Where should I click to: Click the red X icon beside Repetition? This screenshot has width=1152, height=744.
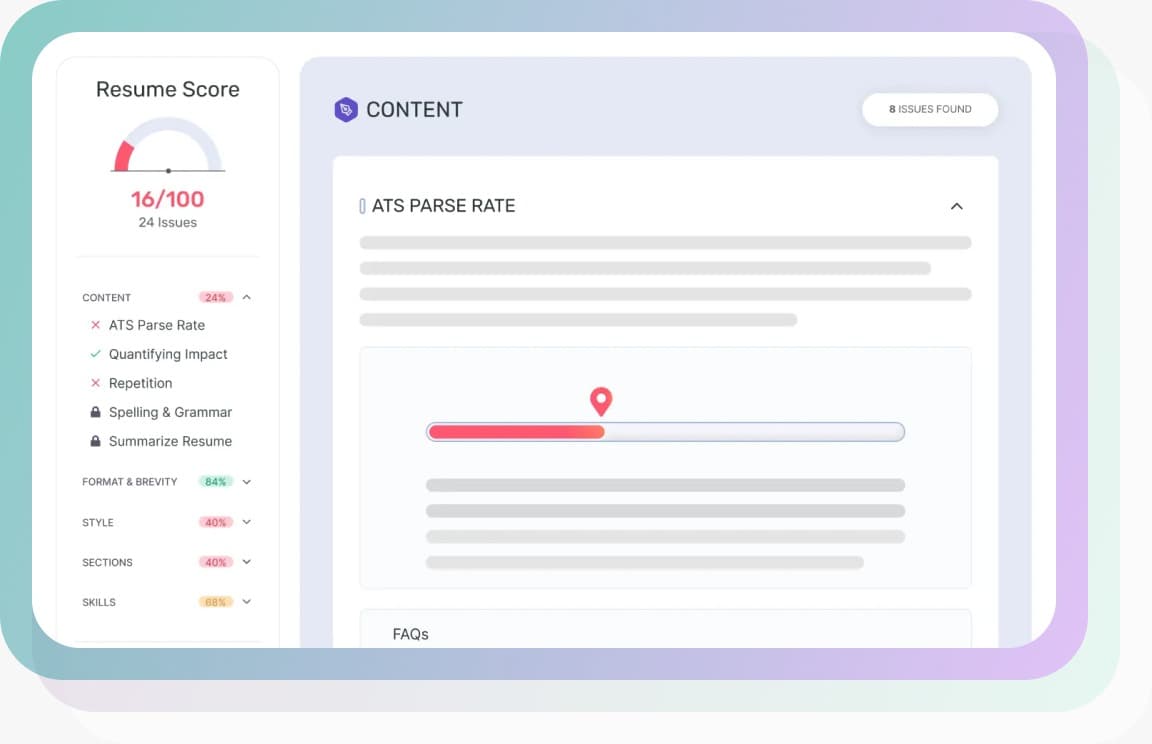(96, 383)
